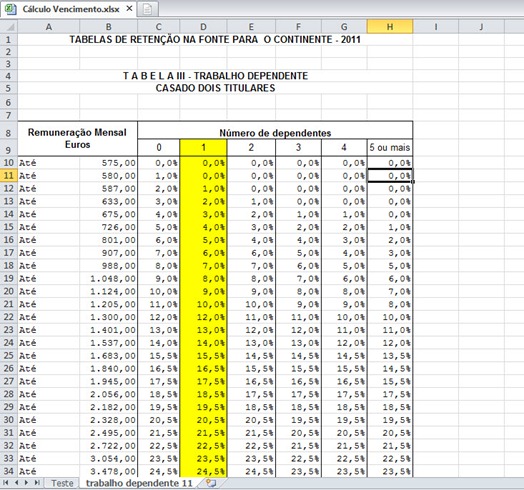Click the dependents 4 column label
Viewport: 524px width, 490px height.
(x=344, y=147)
